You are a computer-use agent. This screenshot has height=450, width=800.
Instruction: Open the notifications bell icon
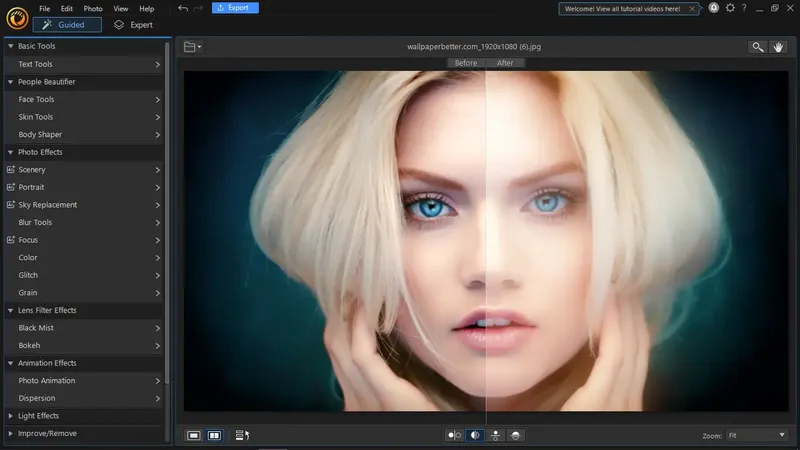click(714, 8)
